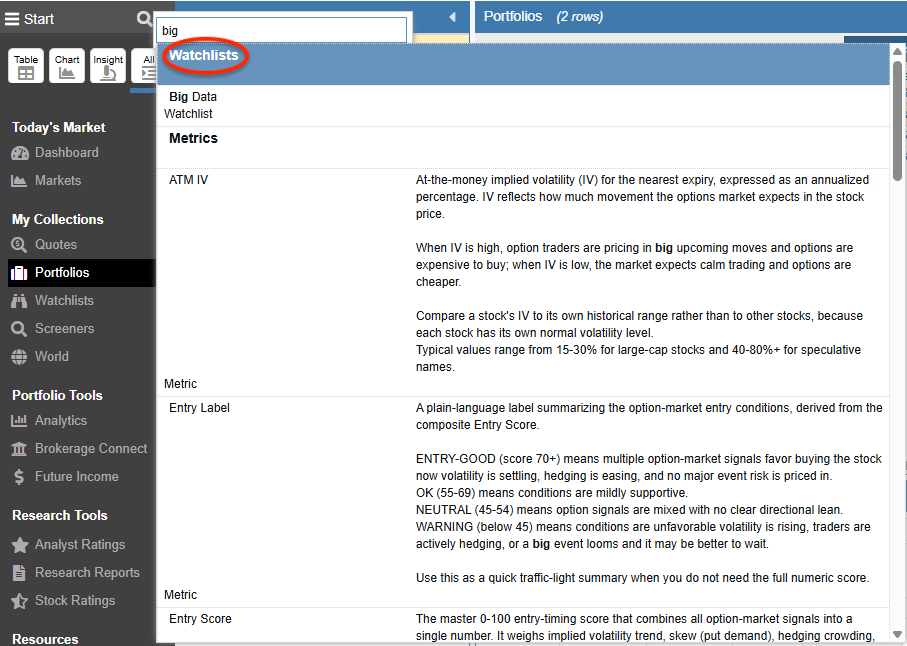
Task: Click into the search box containing 'big'
Action: [x=282, y=30]
